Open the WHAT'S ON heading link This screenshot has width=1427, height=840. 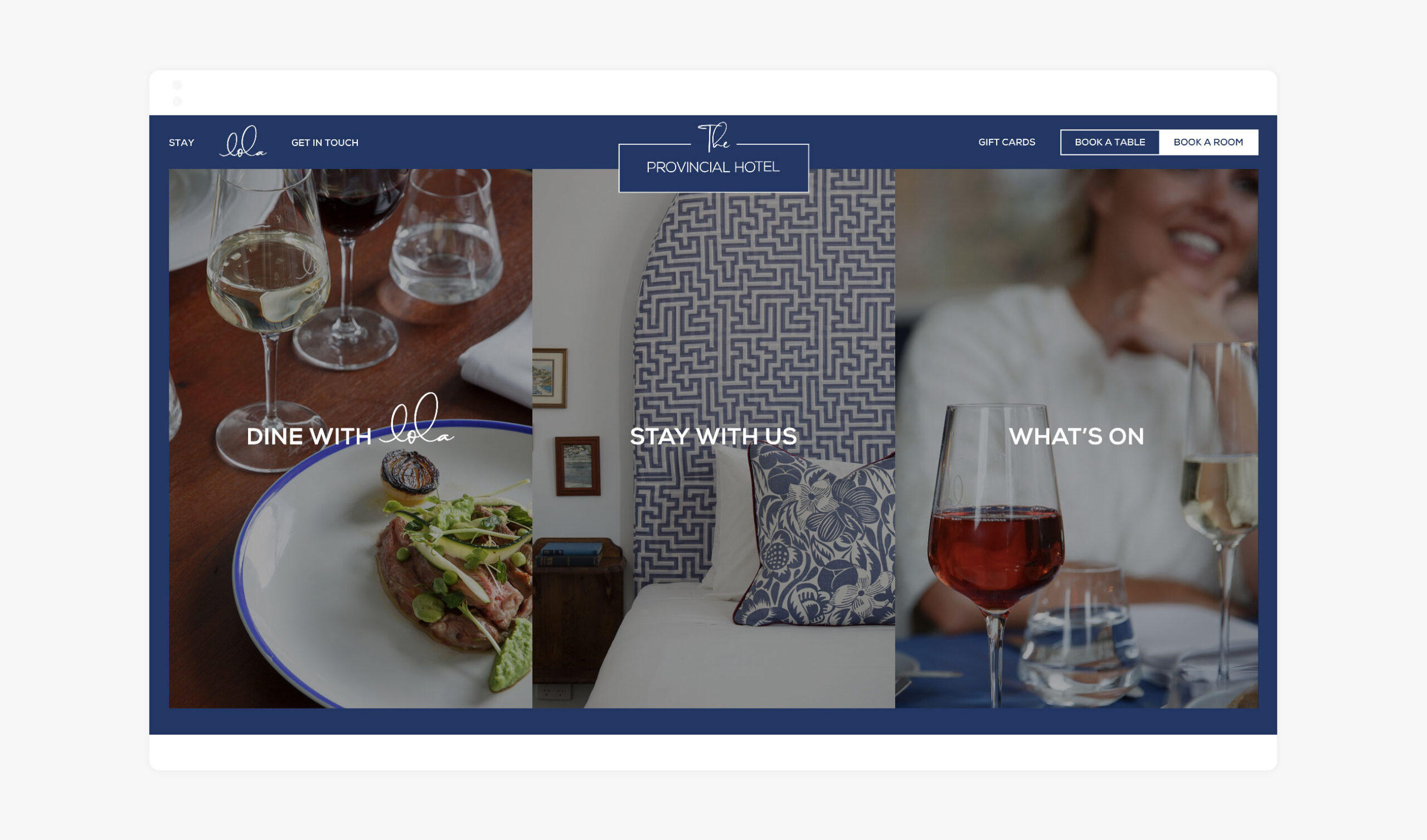[1076, 436]
